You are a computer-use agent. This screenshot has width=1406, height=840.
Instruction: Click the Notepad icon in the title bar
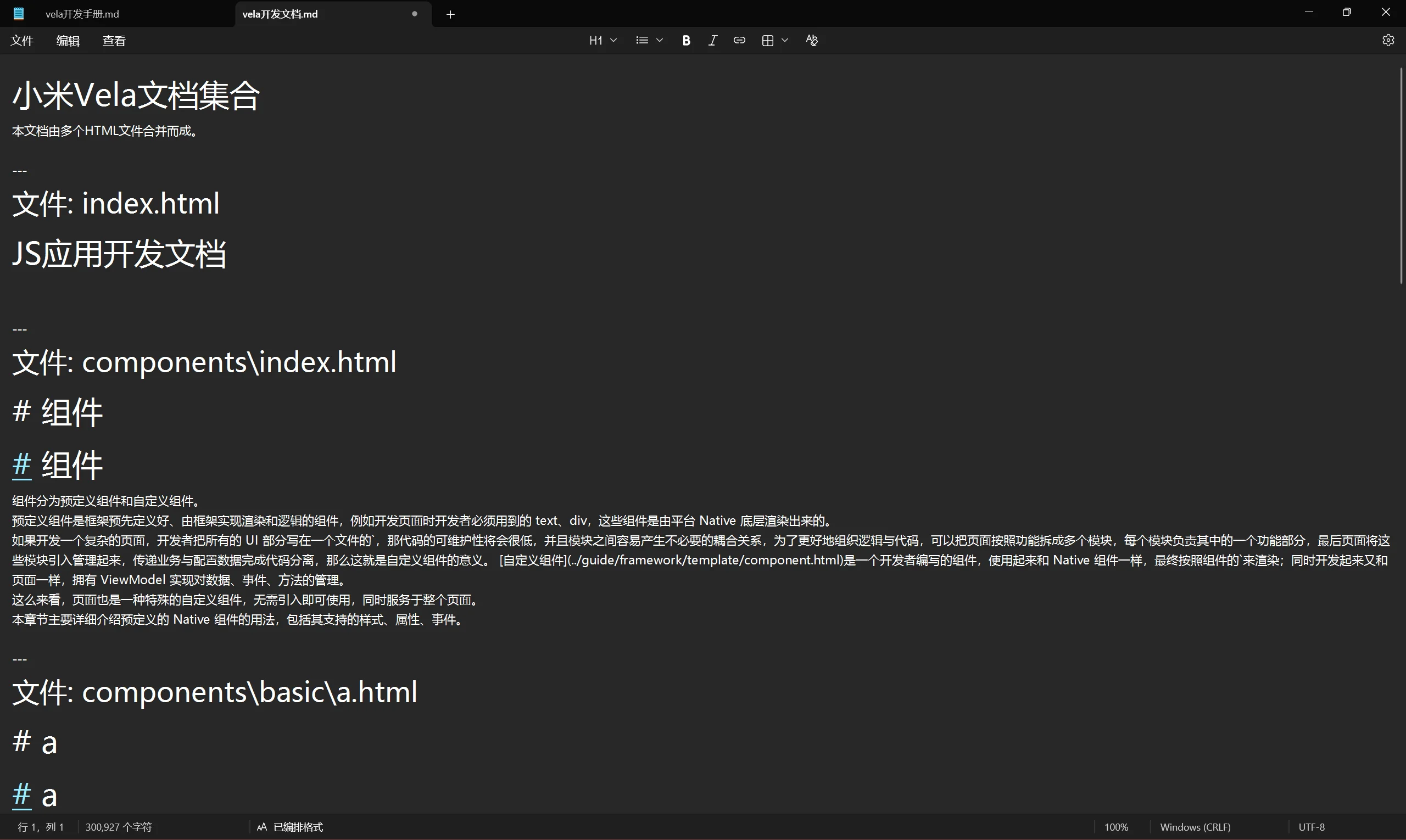point(18,13)
